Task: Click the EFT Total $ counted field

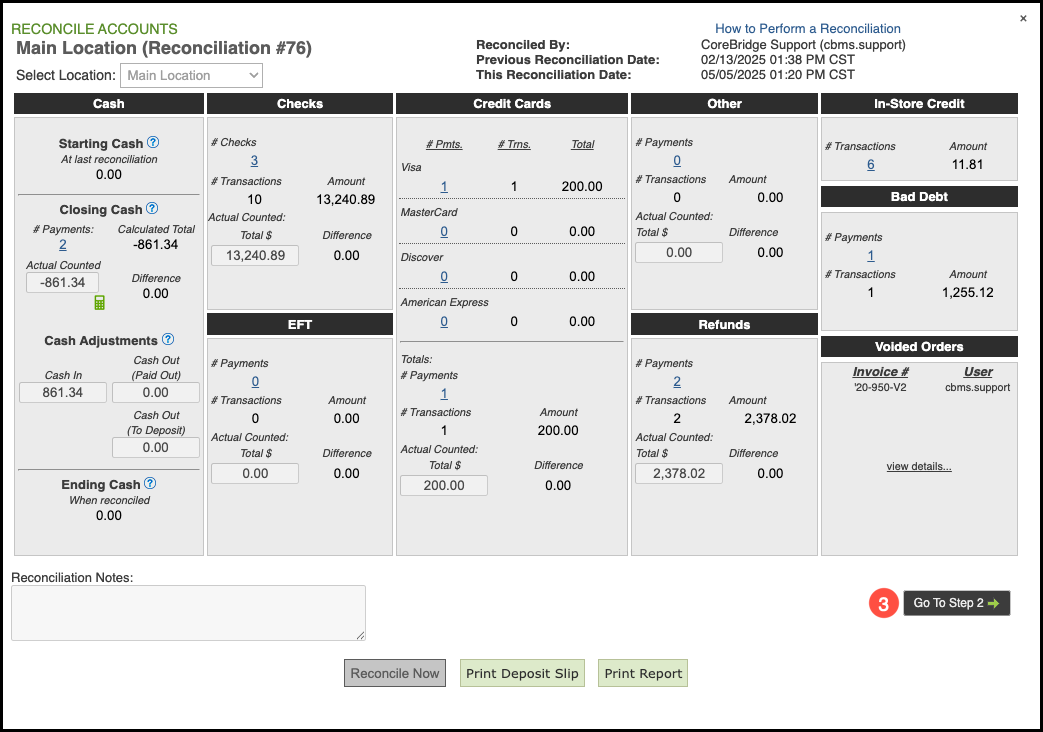Action: point(255,474)
